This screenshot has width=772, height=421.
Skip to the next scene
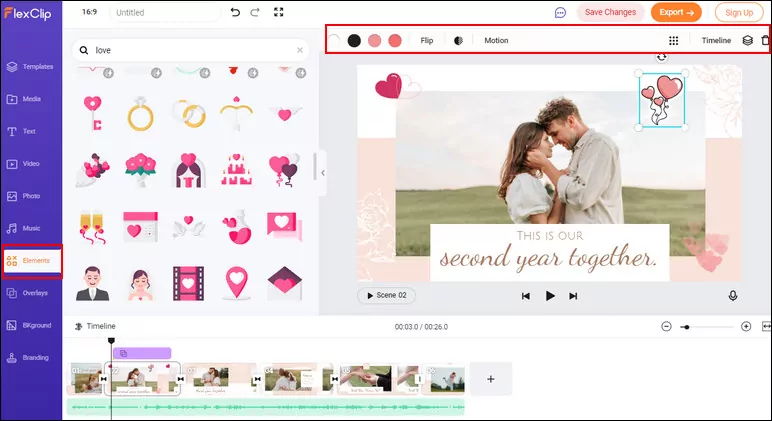click(x=573, y=296)
